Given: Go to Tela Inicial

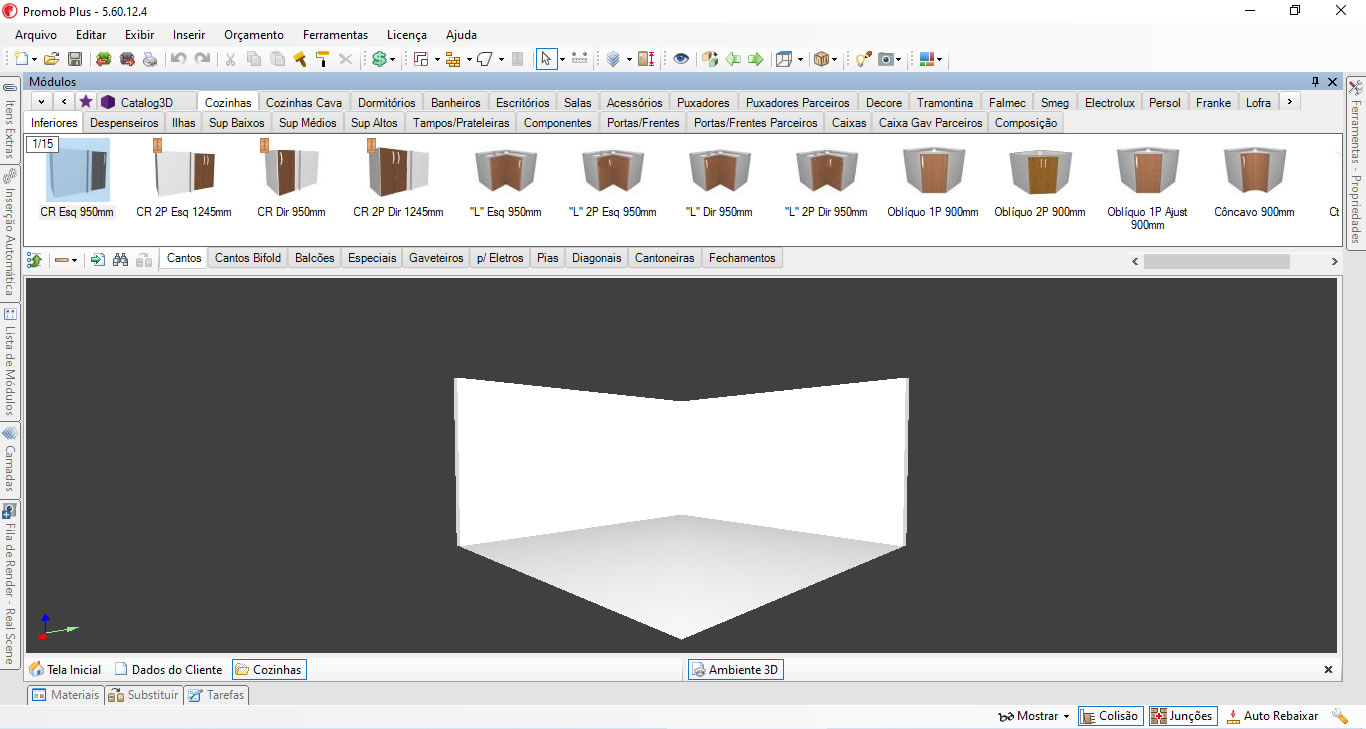Looking at the screenshot, I should (x=65, y=670).
